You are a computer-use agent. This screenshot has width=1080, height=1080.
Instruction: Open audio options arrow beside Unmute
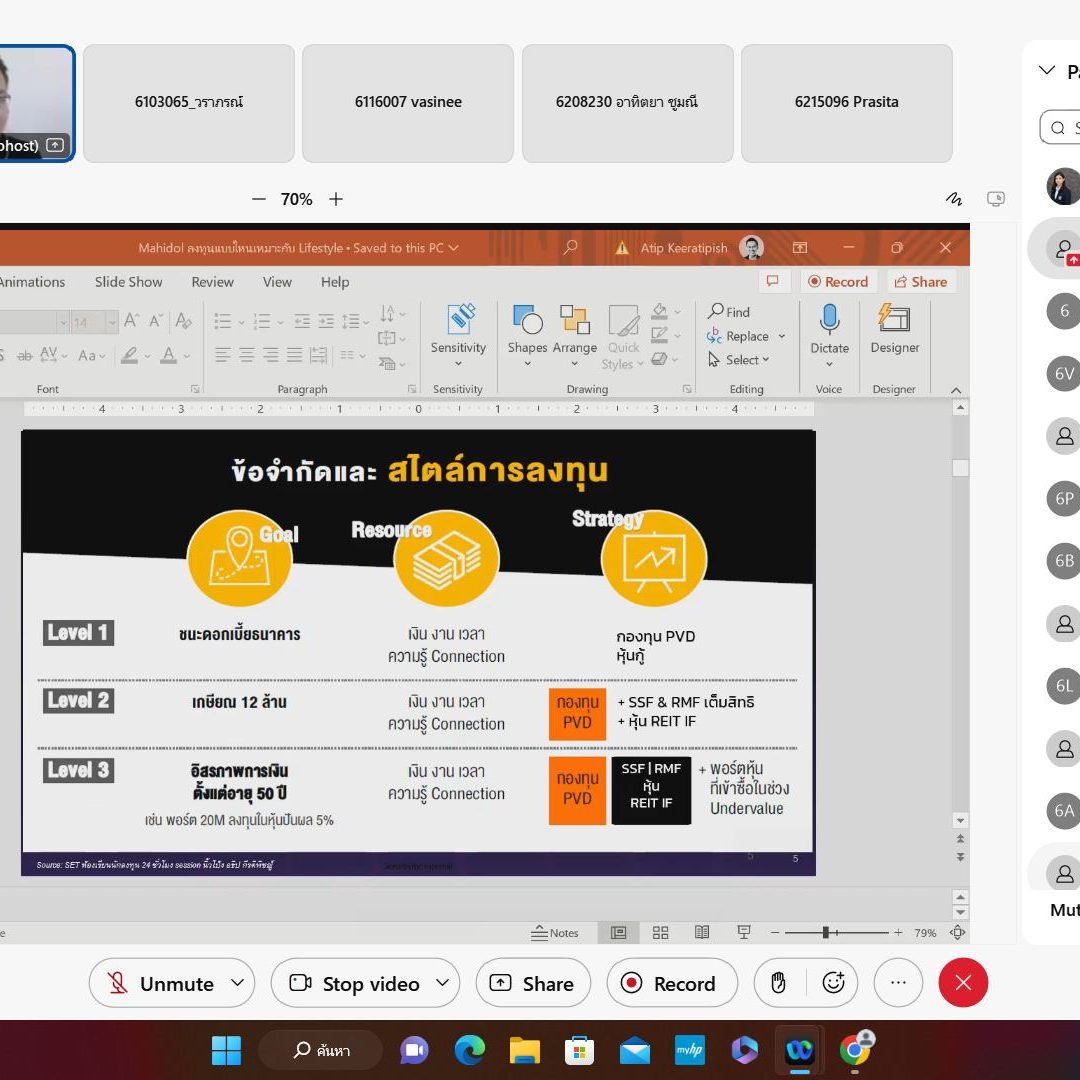(x=237, y=984)
